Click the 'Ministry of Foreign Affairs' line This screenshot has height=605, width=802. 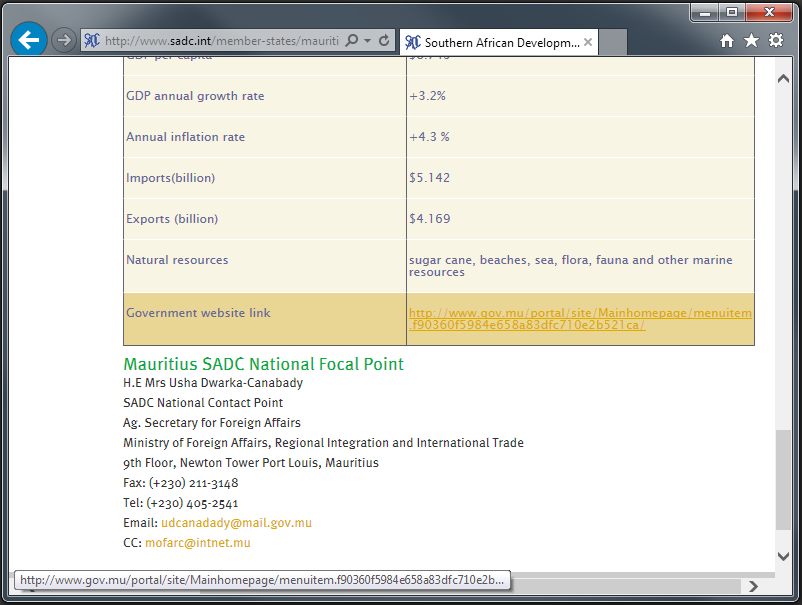click(x=323, y=443)
